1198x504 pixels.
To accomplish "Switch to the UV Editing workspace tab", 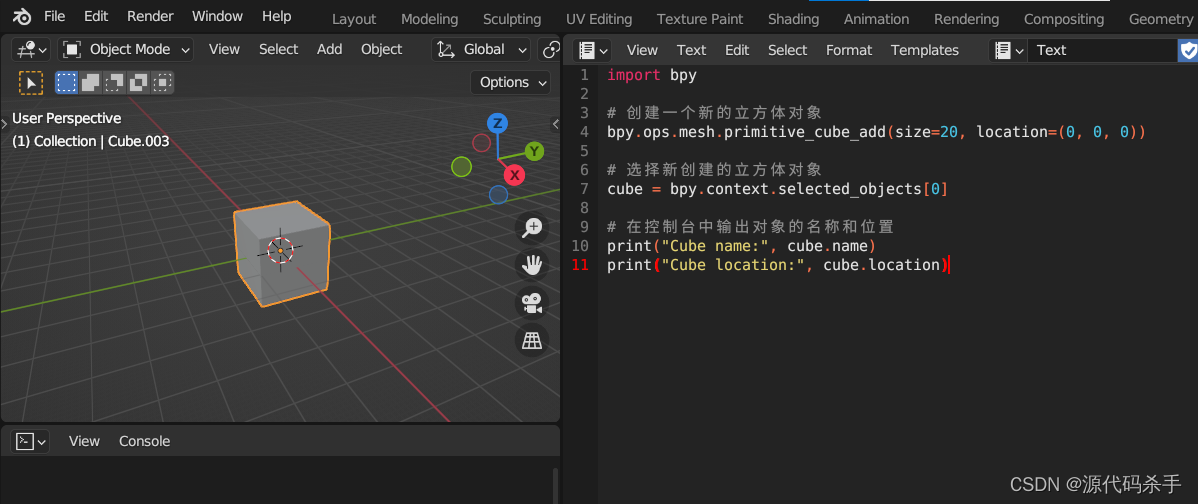I will tap(599, 19).
